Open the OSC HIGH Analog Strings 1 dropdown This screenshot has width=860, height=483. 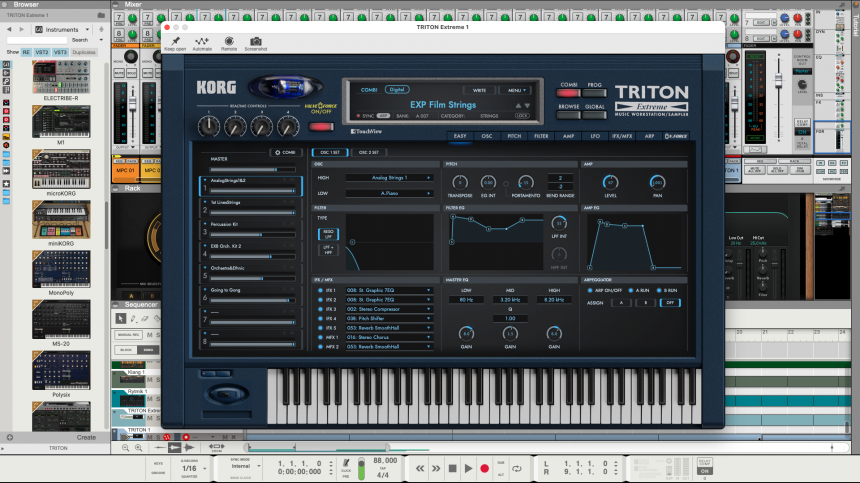[x=389, y=178]
